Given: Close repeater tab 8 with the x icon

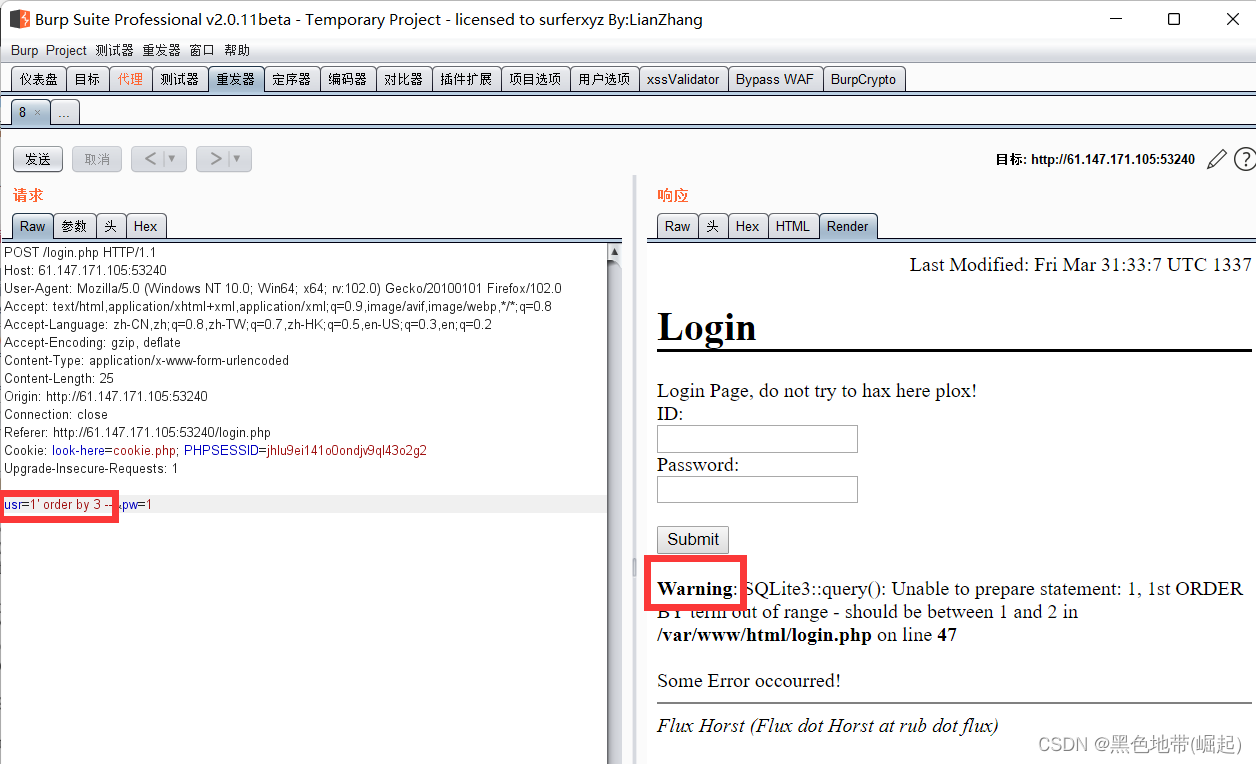Looking at the screenshot, I should click(x=38, y=113).
